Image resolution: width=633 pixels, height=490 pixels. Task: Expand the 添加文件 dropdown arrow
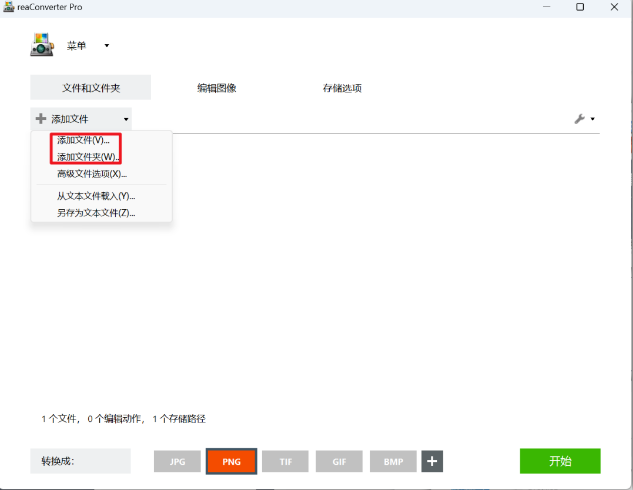tap(126, 119)
